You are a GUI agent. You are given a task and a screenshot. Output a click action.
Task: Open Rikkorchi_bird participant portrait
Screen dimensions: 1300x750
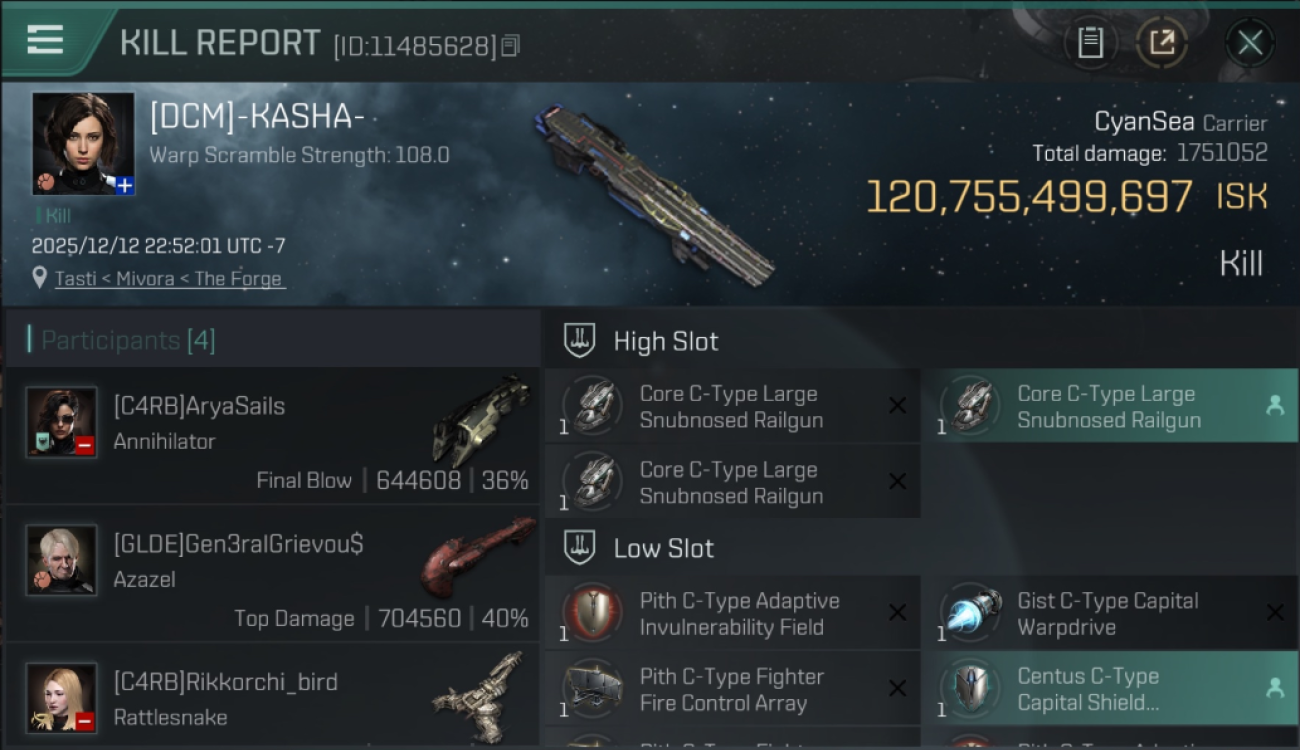[x=61, y=697]
